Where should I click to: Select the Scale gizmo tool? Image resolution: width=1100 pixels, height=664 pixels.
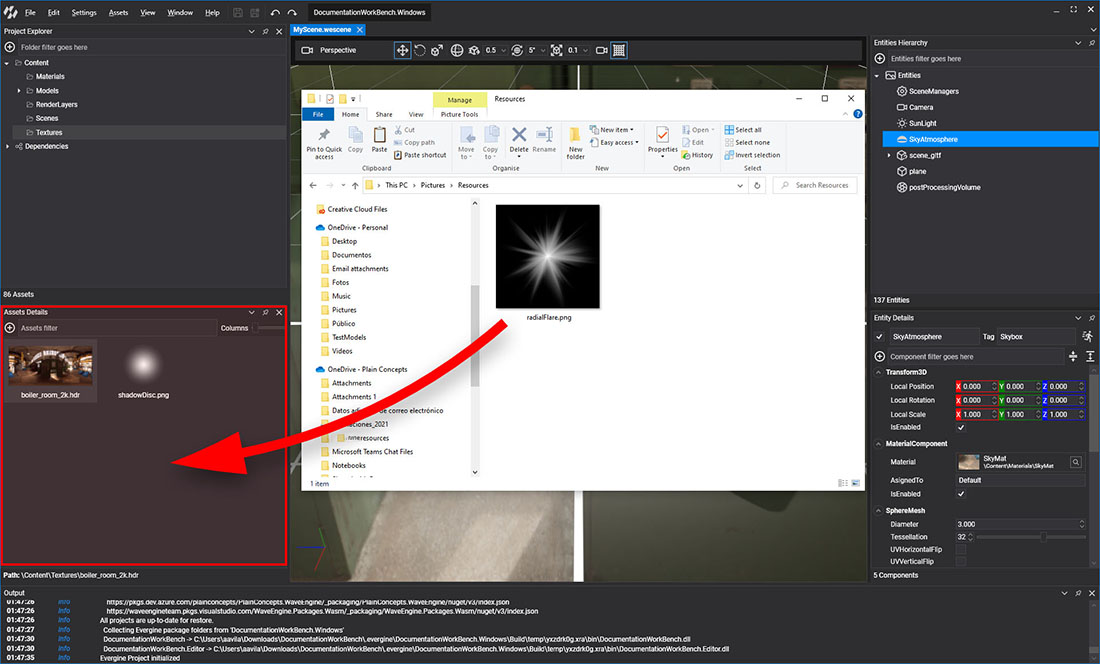click(x=438, y=50)
